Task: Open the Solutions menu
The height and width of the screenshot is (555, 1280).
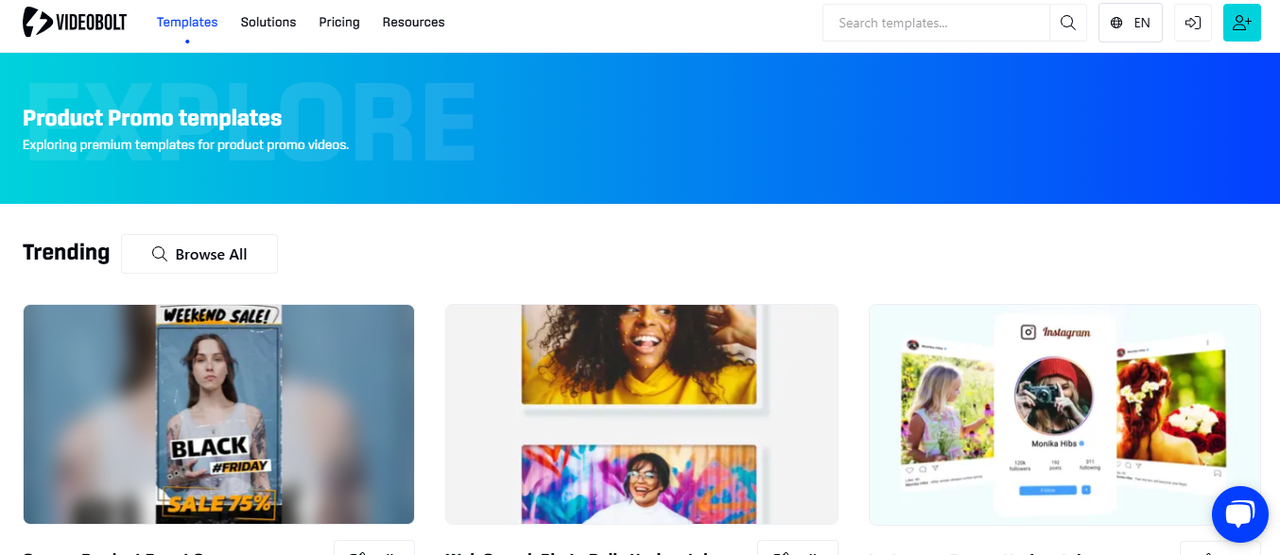Action: click(x=268, y=22)
